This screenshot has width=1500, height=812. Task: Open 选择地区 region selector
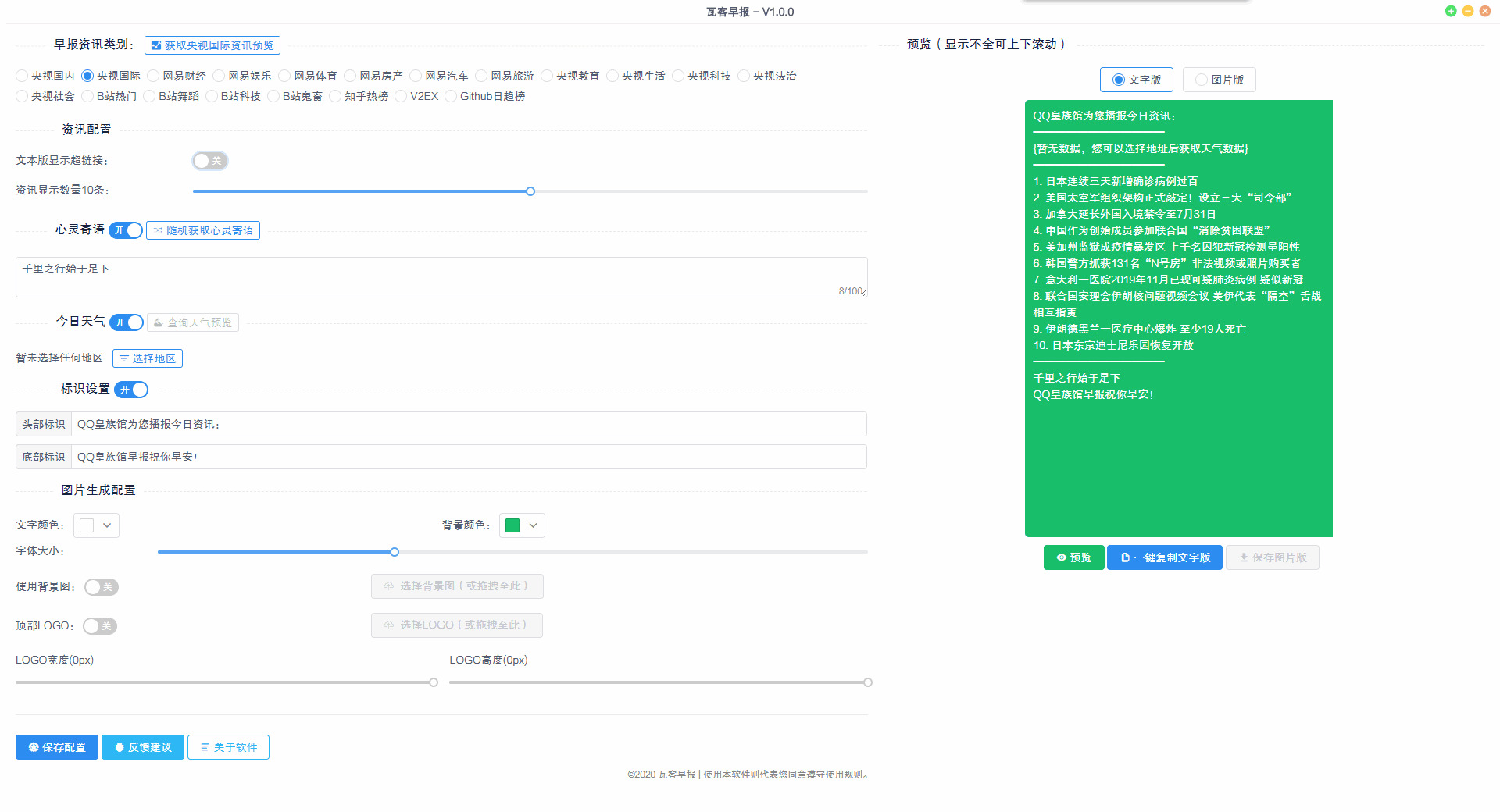(148, 358)
